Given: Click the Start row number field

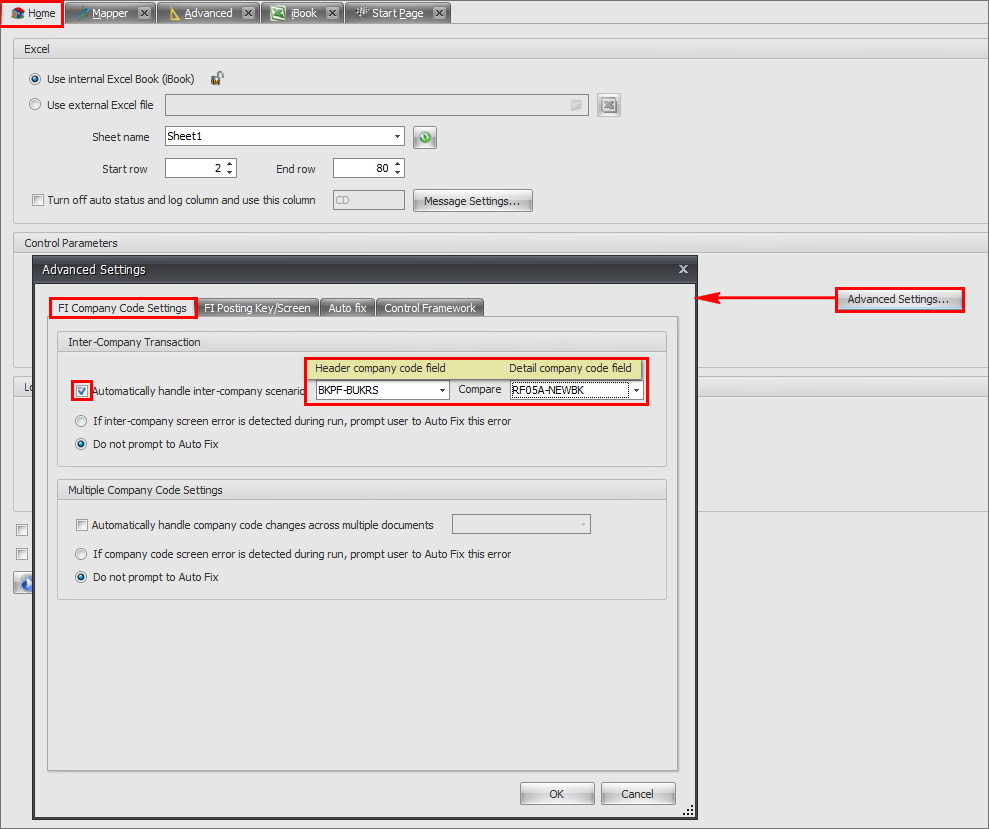Looking at the screenshot, I should point(194,169).
